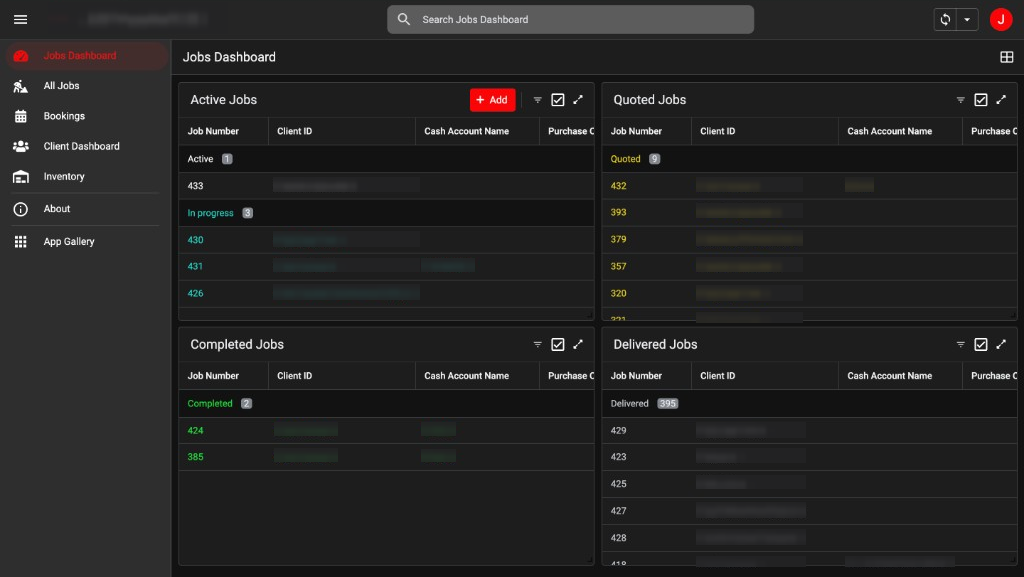Image resolution: width=1024 pixels, height=577 pixels.
Task: Open filter in the Active Jobs panel
Action: (x=537, y=100)
